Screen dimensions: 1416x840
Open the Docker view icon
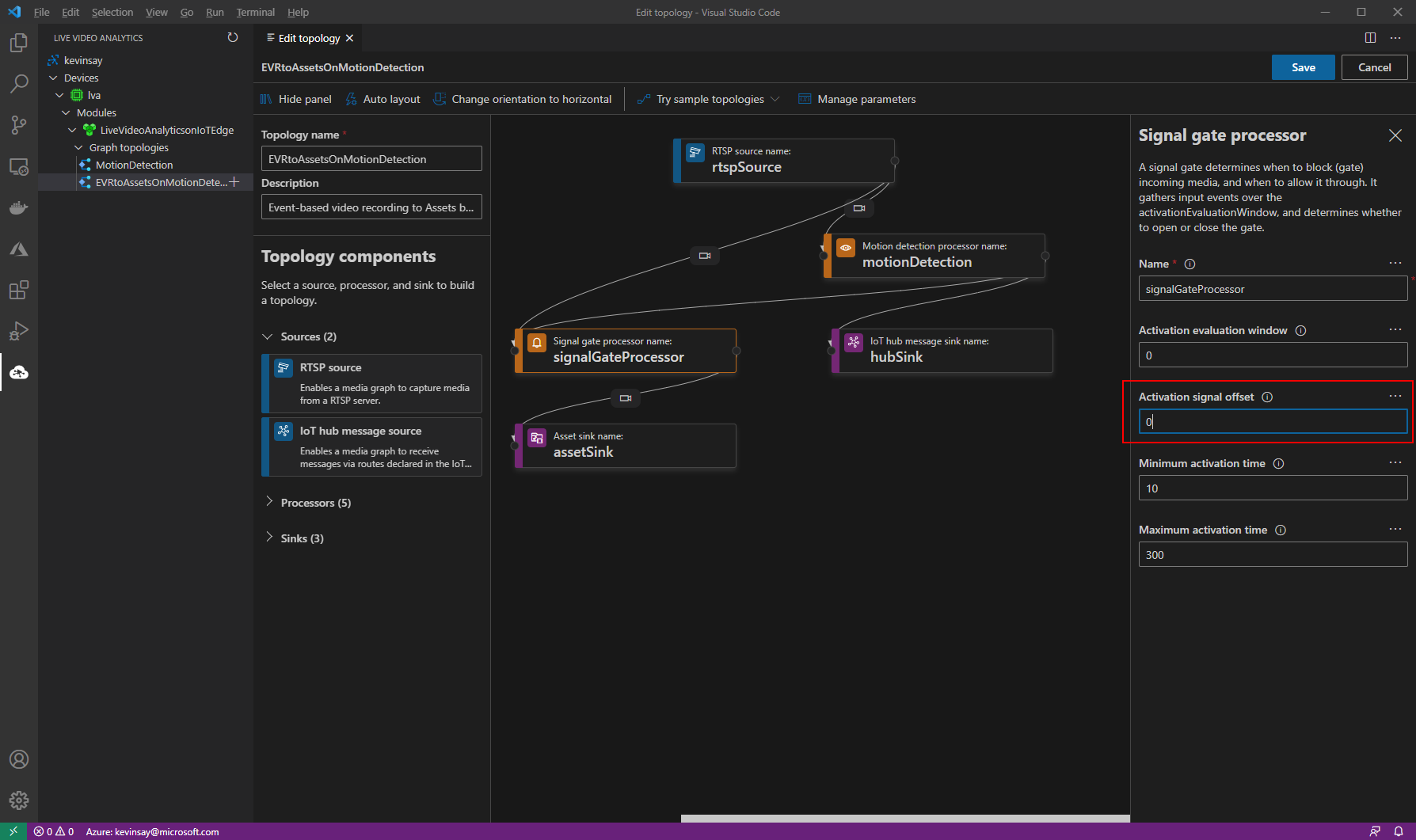[19, 207]
